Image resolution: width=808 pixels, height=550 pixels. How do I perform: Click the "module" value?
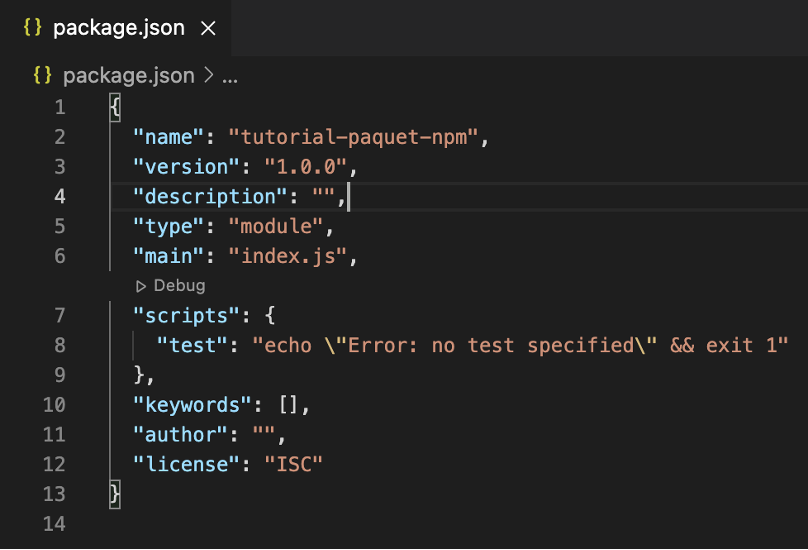pos(276,227)
